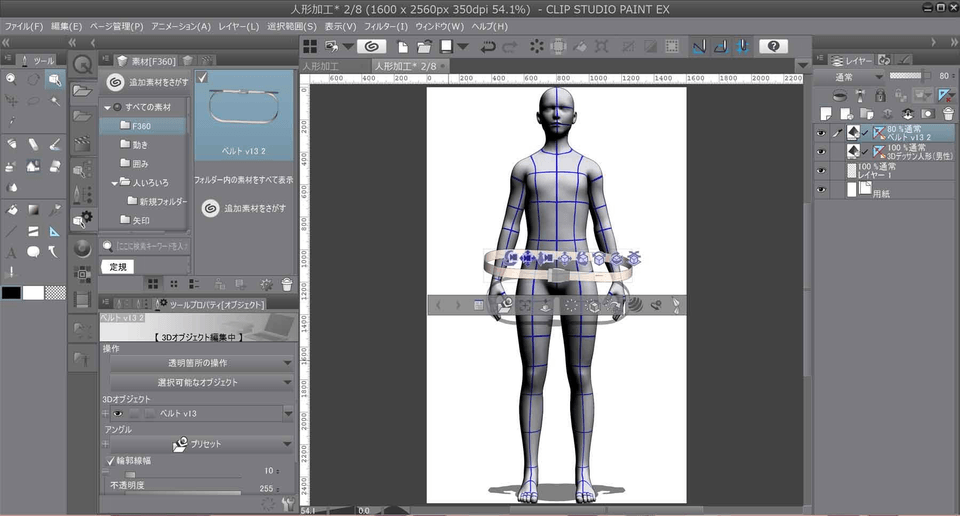960x516 pixels.
Task: Open the プリセット angle dropdown
Action: (x=201, y=443)
